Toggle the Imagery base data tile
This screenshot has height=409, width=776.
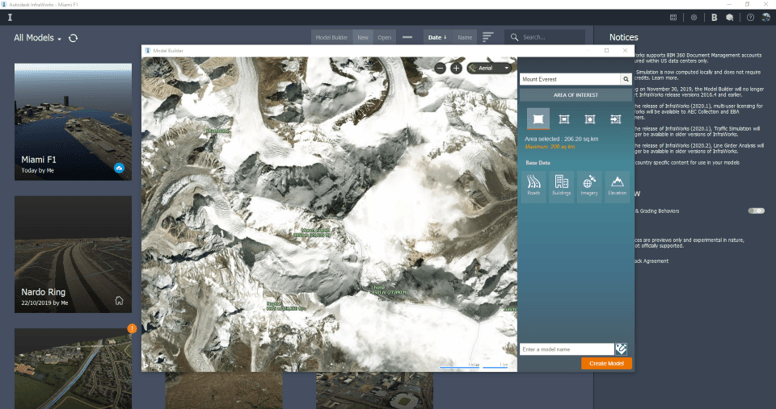(589, 187)
